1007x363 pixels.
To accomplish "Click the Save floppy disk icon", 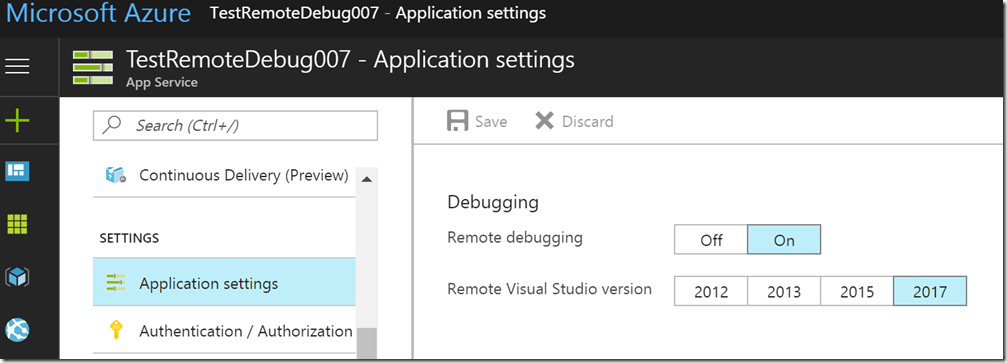I will pyautogui.click(x=457, y=121).
